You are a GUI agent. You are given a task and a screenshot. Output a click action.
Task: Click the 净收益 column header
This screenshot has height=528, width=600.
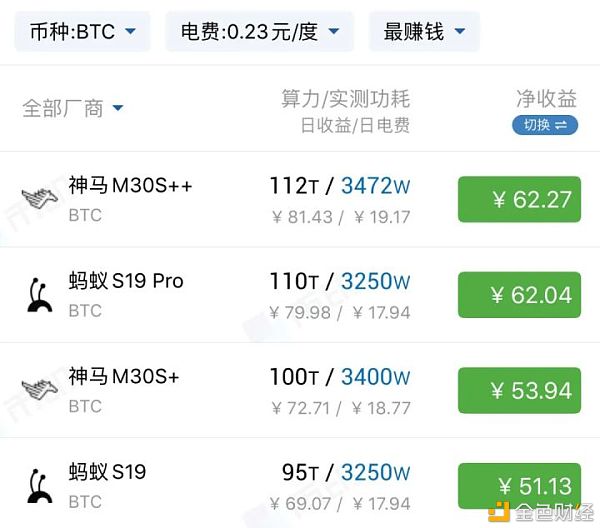pos(546,99)
